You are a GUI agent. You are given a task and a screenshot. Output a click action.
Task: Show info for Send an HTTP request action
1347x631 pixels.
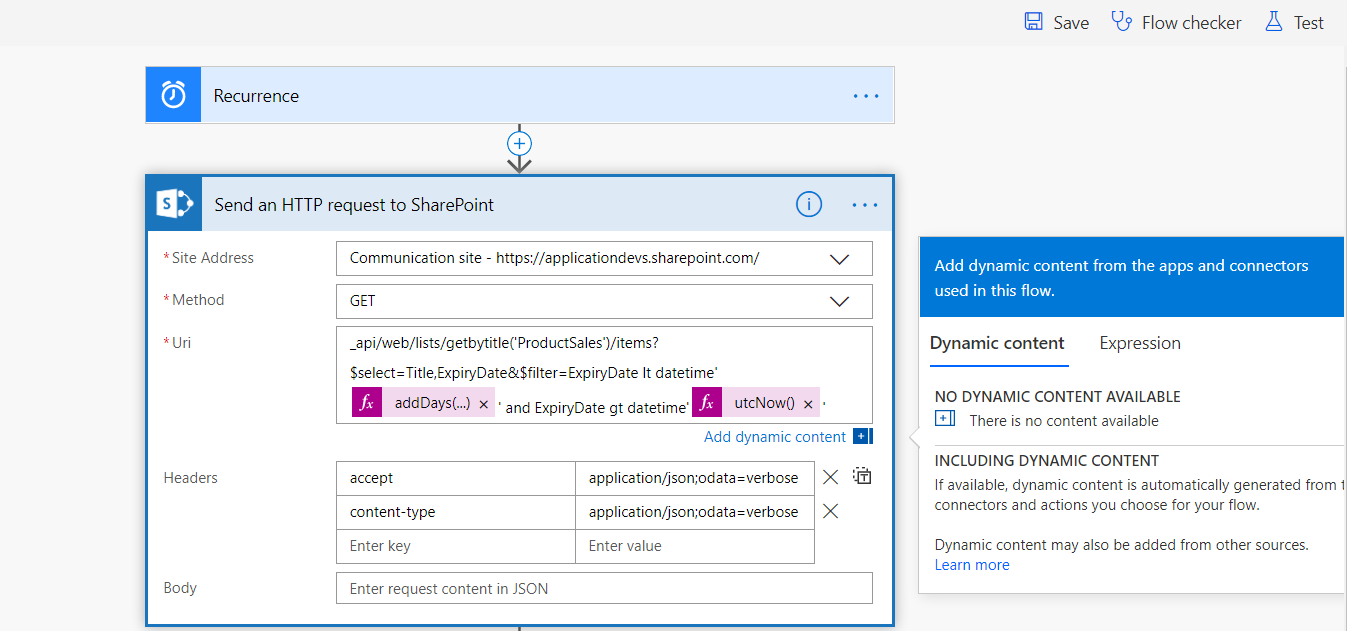click(x=808, y=205)
